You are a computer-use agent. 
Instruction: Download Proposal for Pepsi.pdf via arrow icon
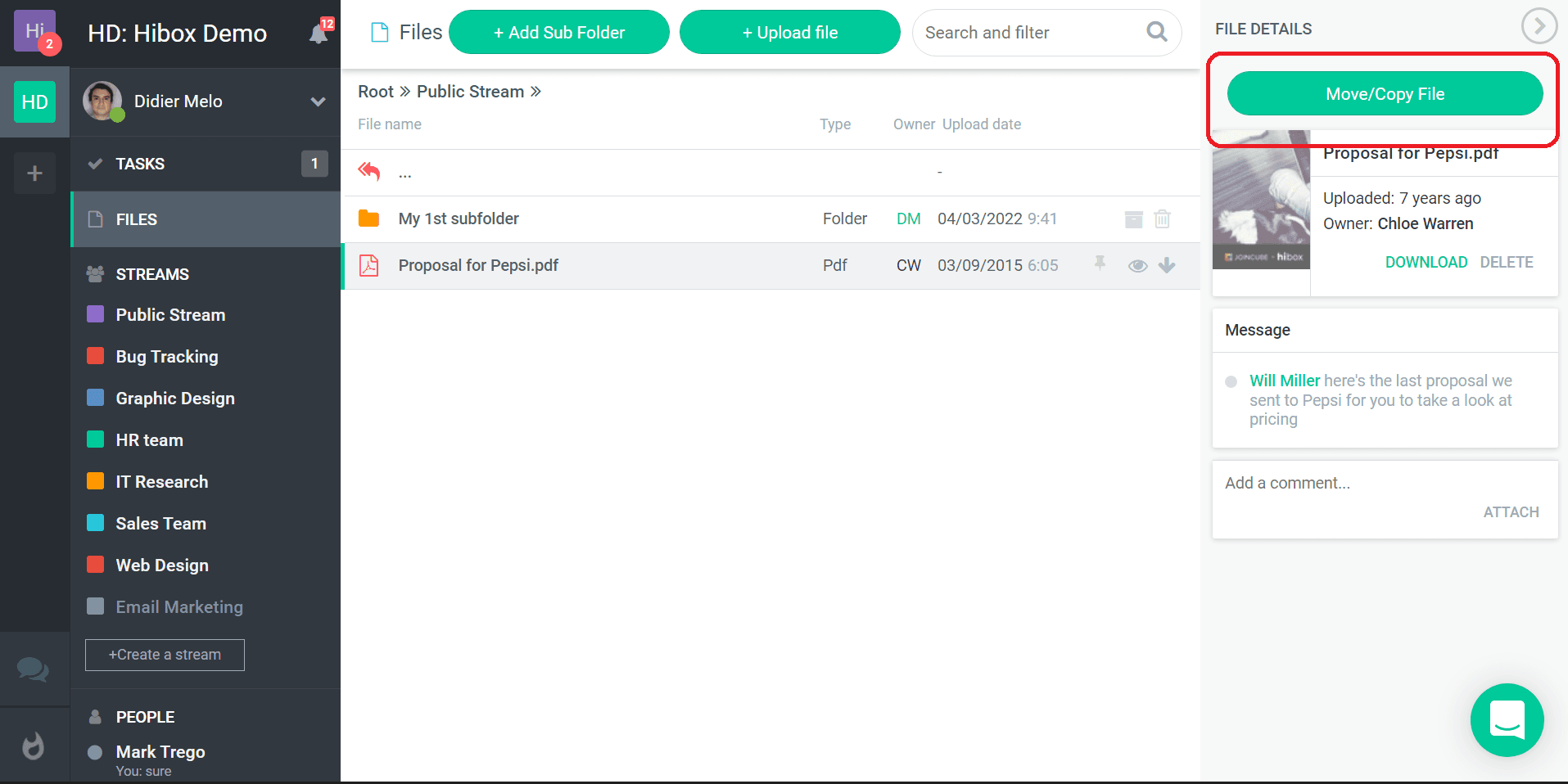click(x=1167, y=265)
